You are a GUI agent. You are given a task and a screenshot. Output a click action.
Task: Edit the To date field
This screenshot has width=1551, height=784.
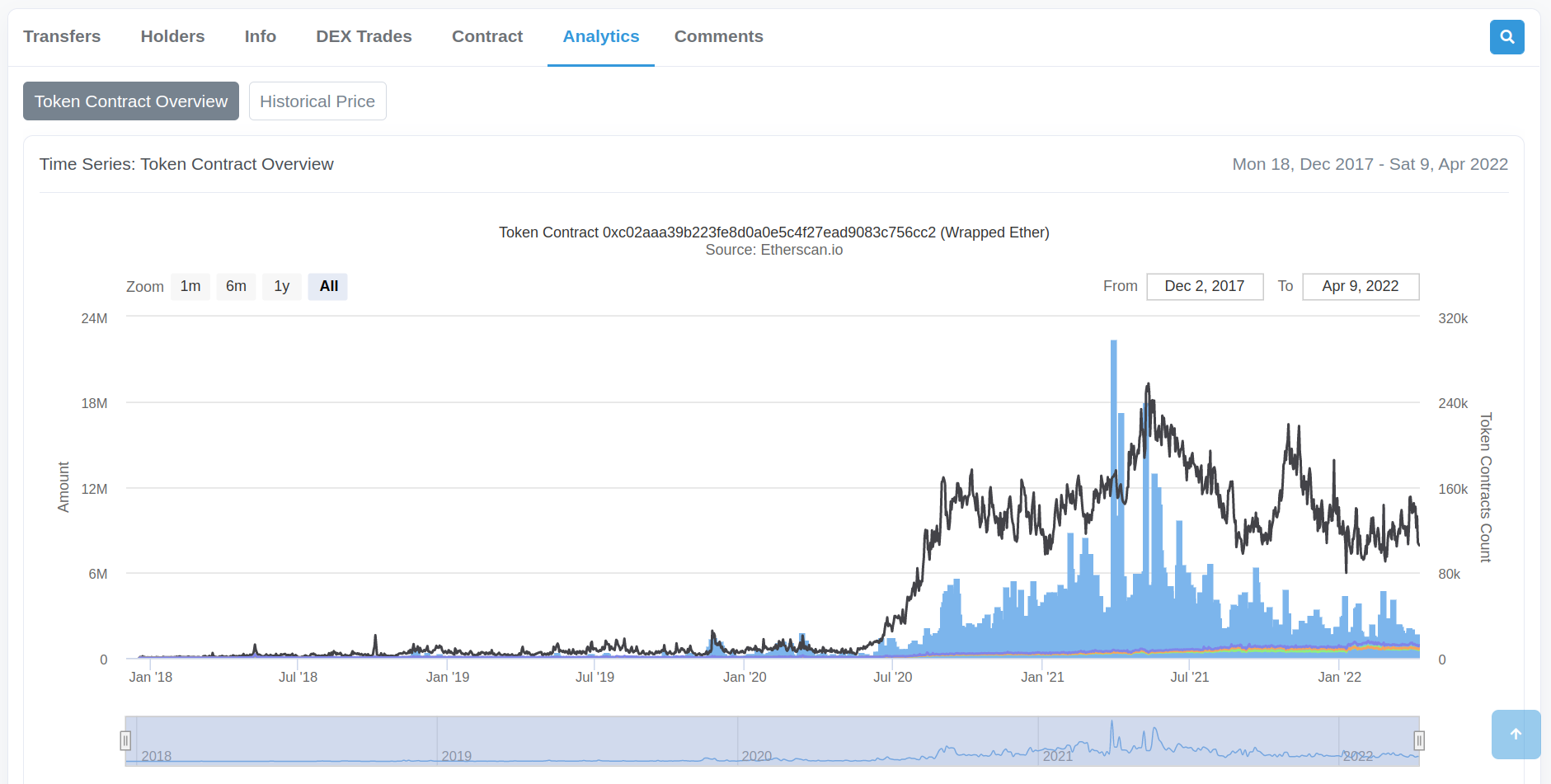click(1361, 286)
